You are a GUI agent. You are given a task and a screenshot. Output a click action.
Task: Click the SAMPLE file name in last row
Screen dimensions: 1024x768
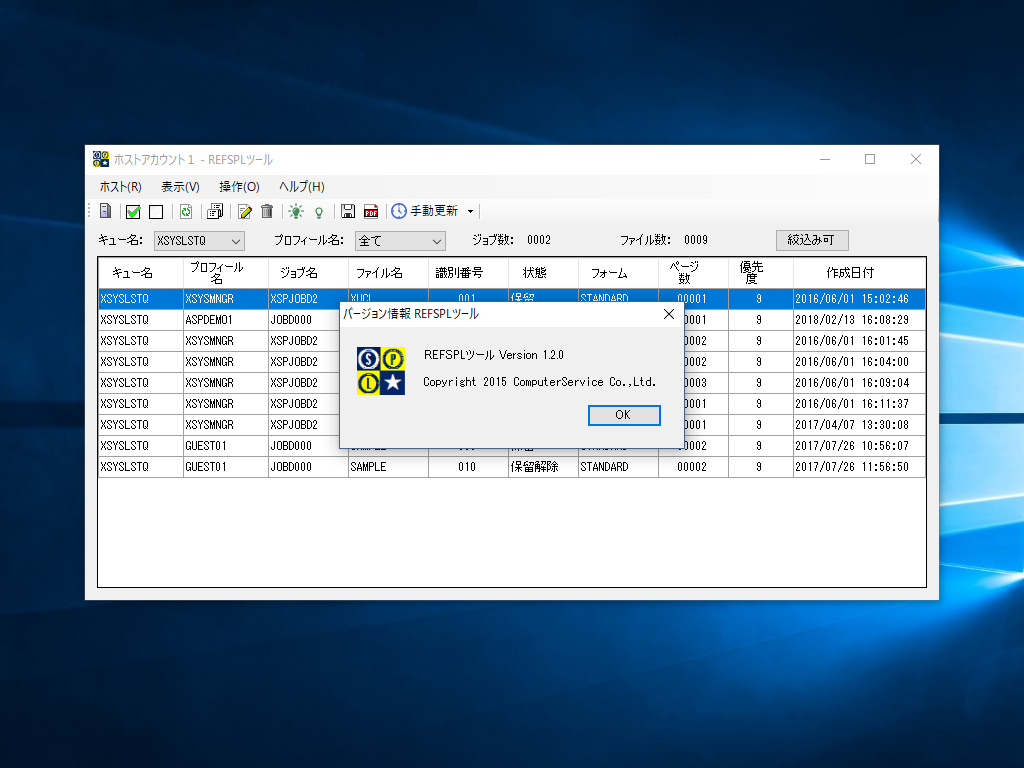(388, 467)
